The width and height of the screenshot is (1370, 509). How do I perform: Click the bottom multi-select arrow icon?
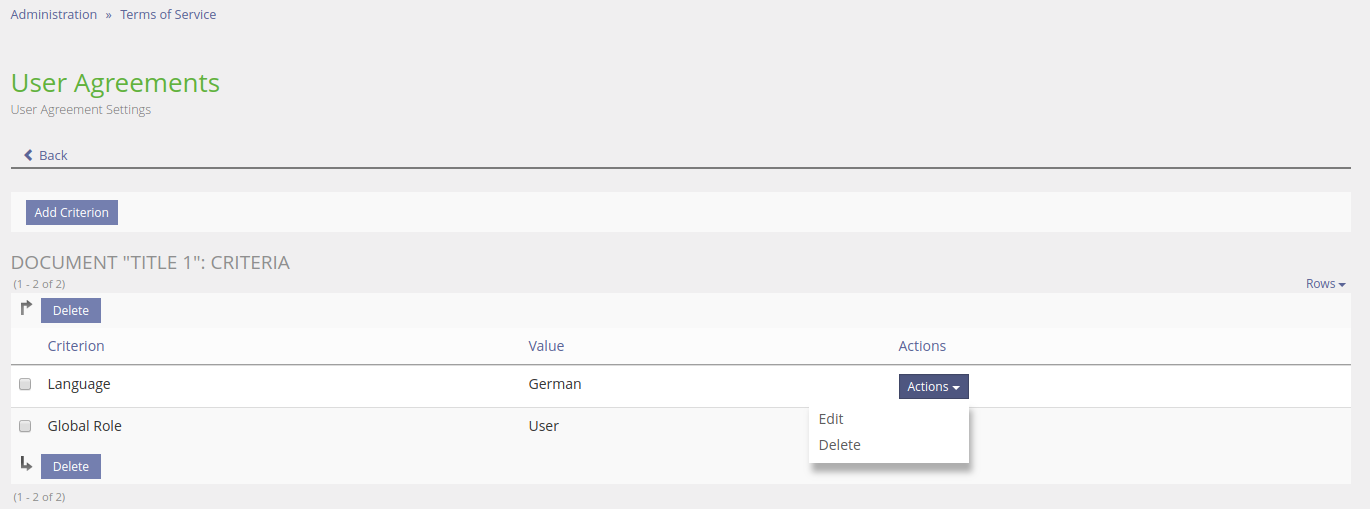coord(27,464)
